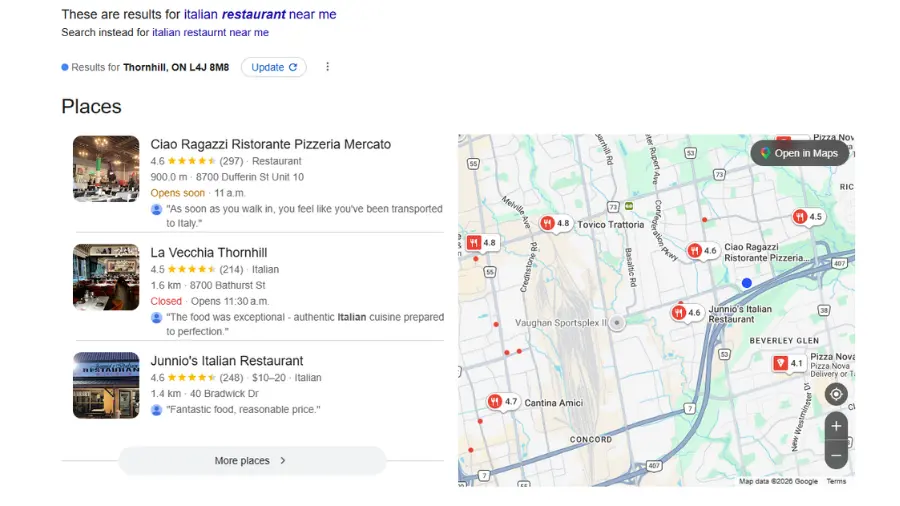Open Ciao Ragazzi restaurant photo thumbnail
The height and width of the screenshot is (506, 900).
pos(106,169)
